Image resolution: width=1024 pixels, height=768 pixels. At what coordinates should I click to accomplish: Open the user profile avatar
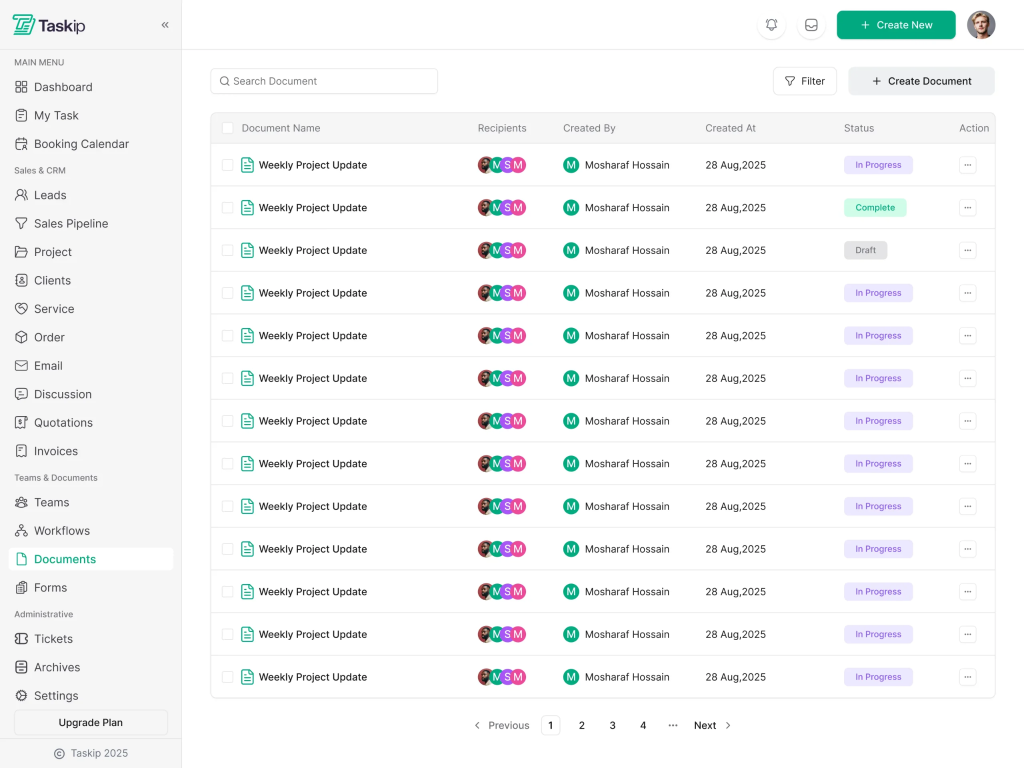(980, 25)
